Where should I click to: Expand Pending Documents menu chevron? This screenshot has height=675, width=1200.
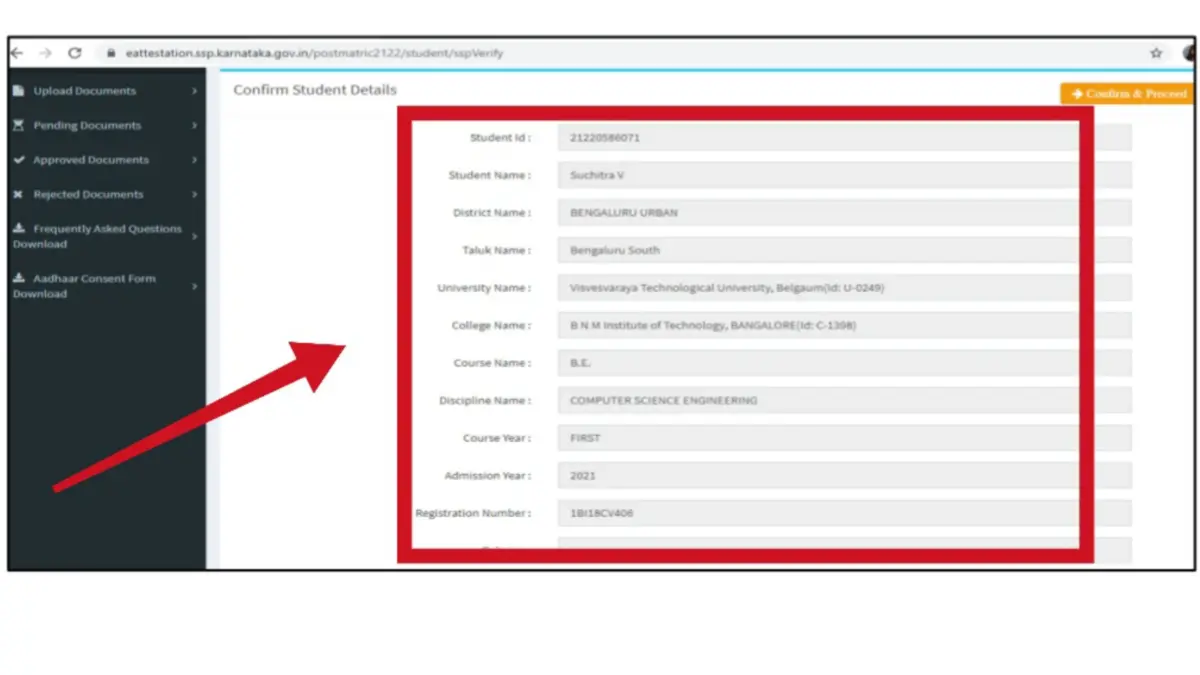194,126
